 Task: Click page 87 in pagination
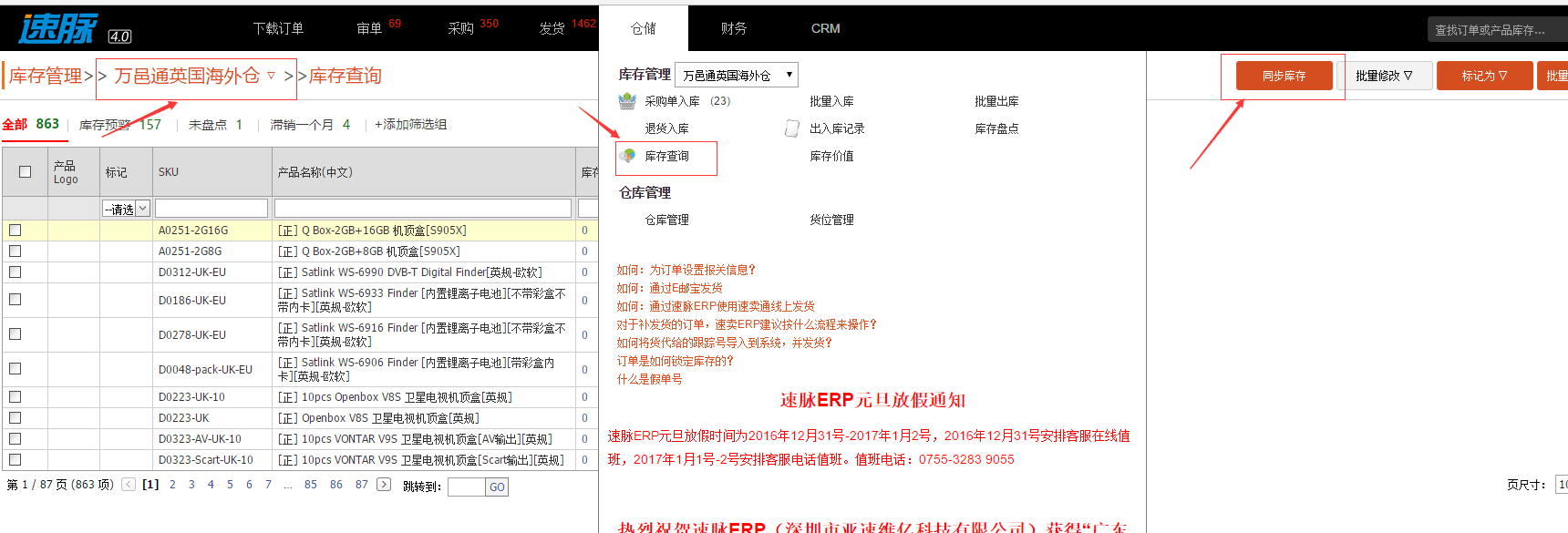pos(362,485)
